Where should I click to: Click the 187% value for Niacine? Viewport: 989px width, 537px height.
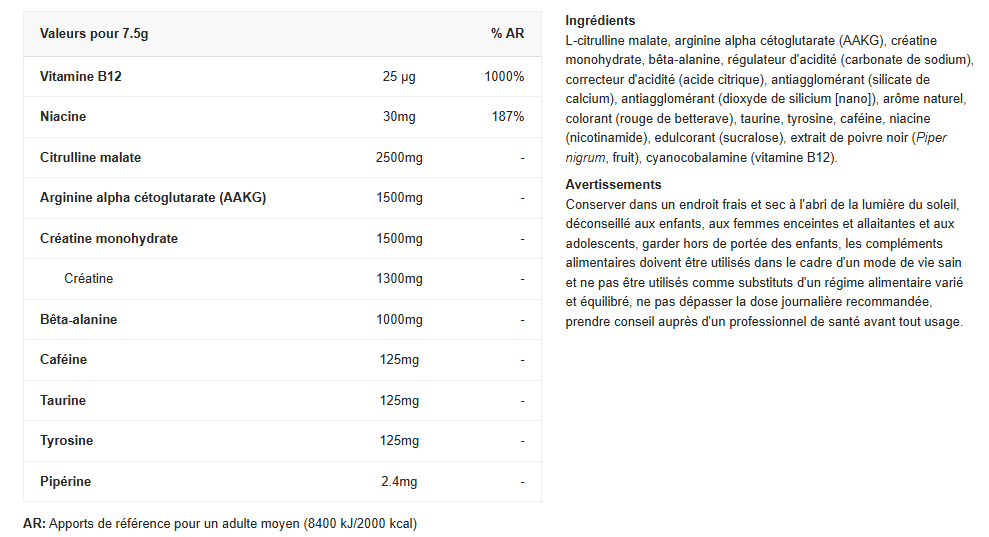click(508, 117)
